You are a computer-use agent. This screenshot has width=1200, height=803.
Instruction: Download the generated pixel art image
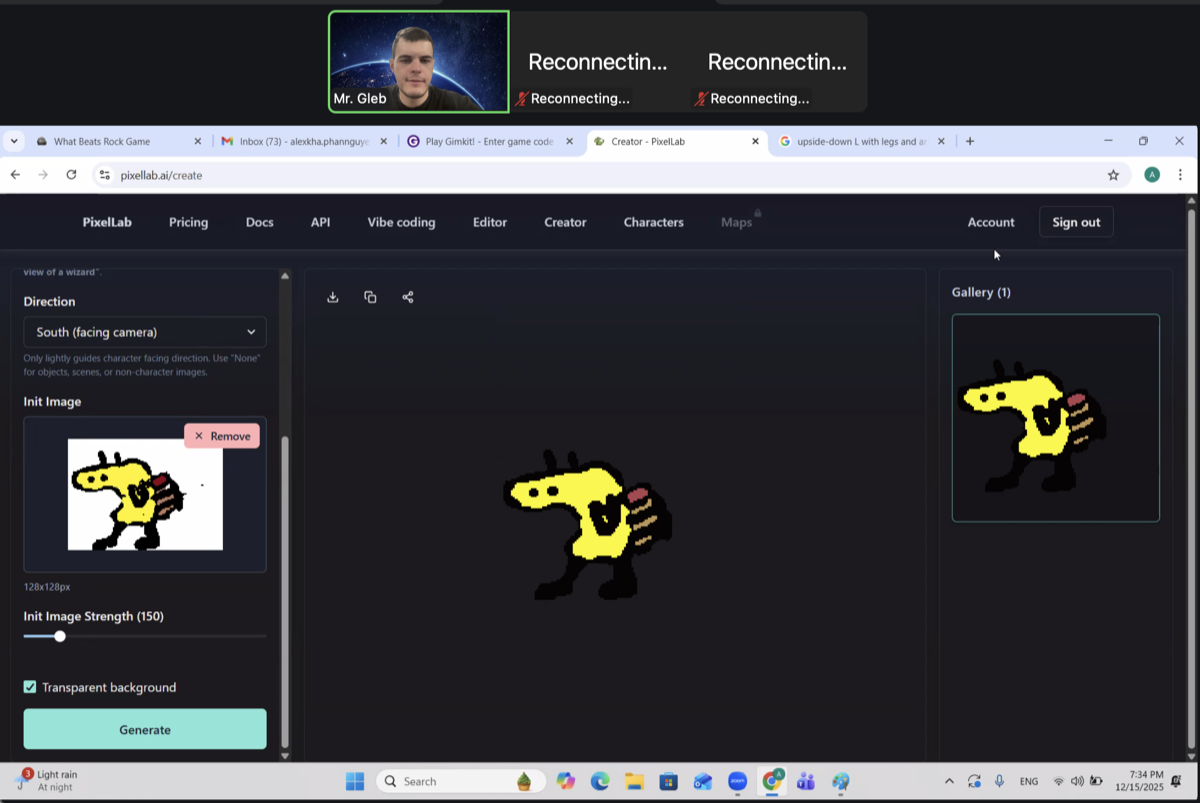point(333,297)
